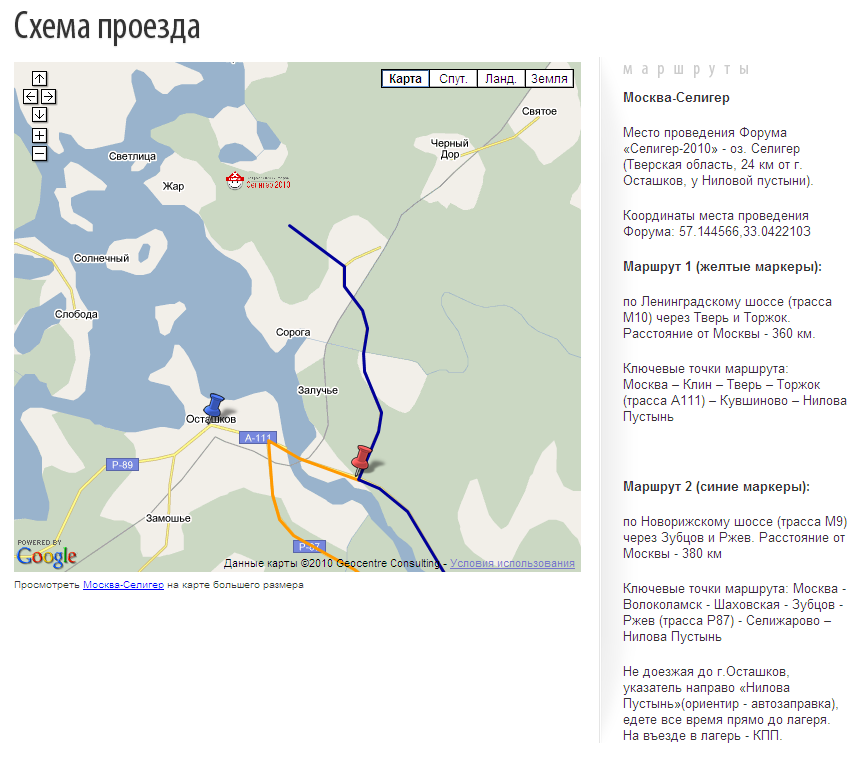This screenshot has height=762, width=854.
Task: Click the Слобода label on map
Action: [x=76, y=314]
